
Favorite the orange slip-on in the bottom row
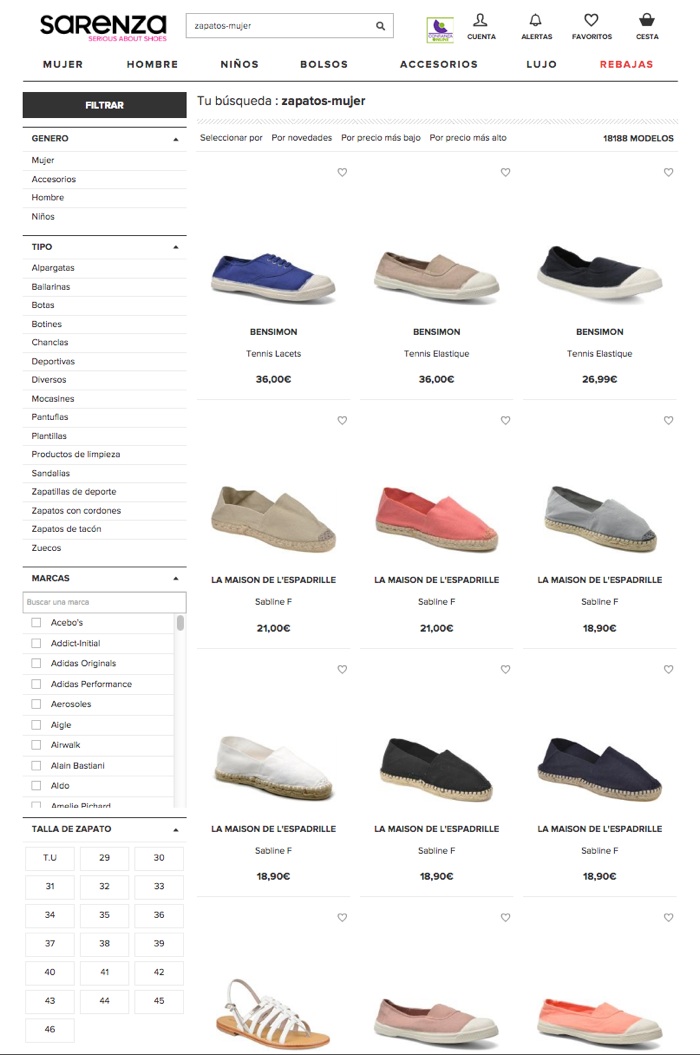click(668, 918)
